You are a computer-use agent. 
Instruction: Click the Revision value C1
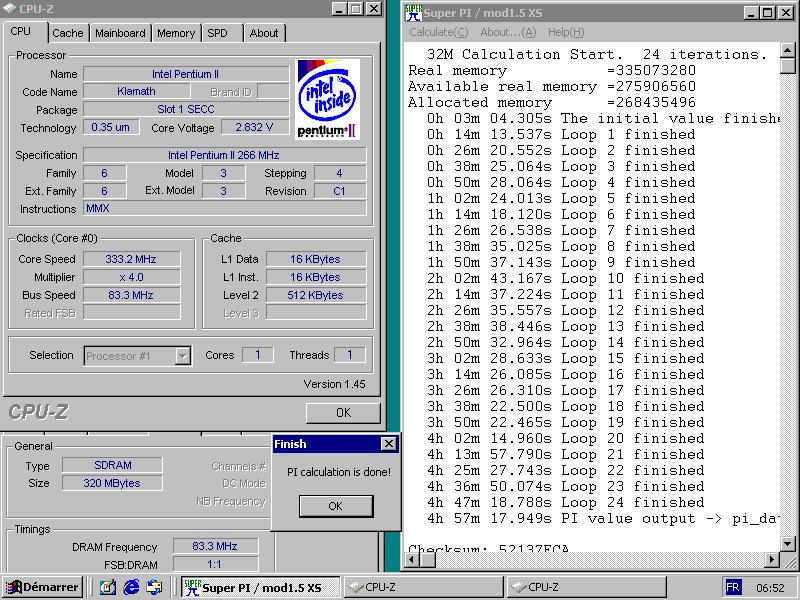pyautogui.click(x=340, y=191)
